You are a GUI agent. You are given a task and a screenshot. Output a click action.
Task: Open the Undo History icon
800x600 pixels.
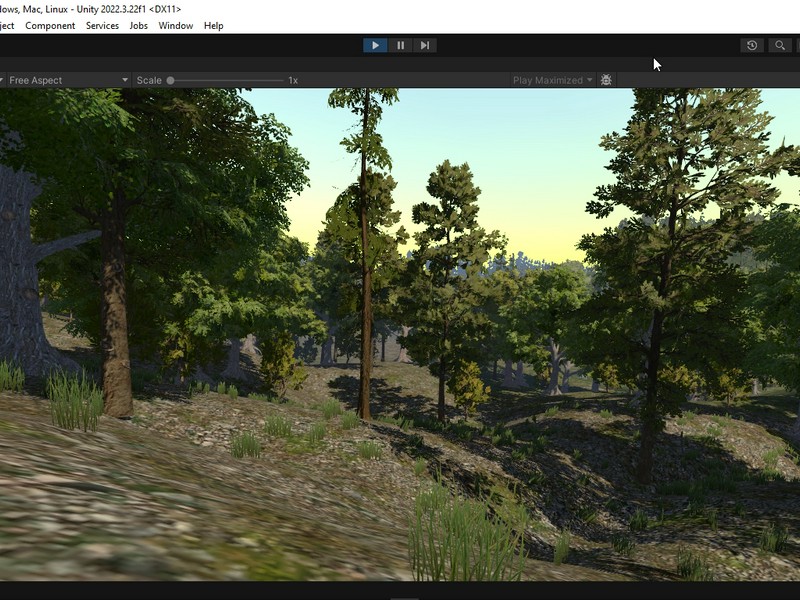752,45
